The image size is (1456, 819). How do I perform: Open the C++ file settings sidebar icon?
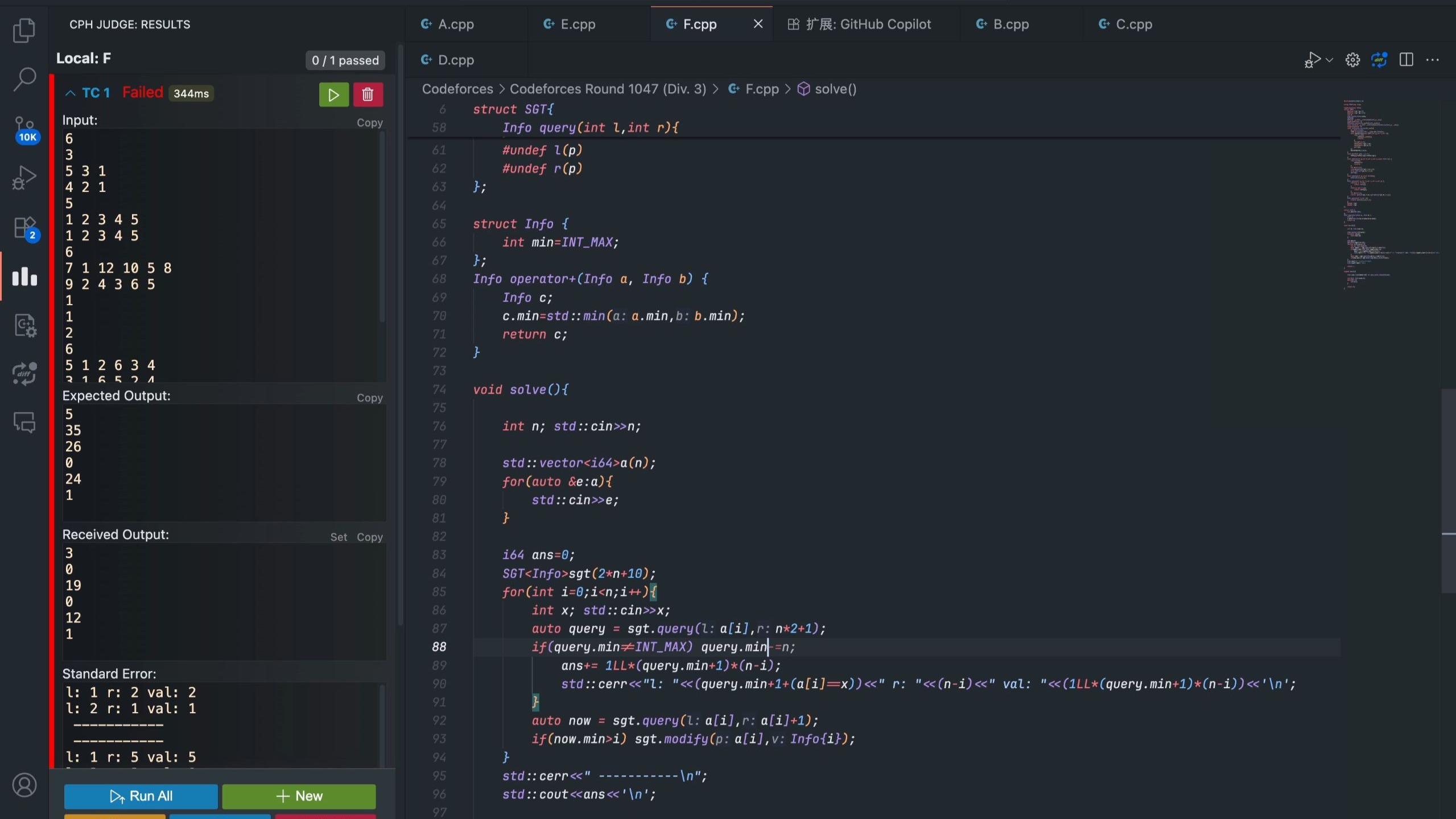[24, 326]
